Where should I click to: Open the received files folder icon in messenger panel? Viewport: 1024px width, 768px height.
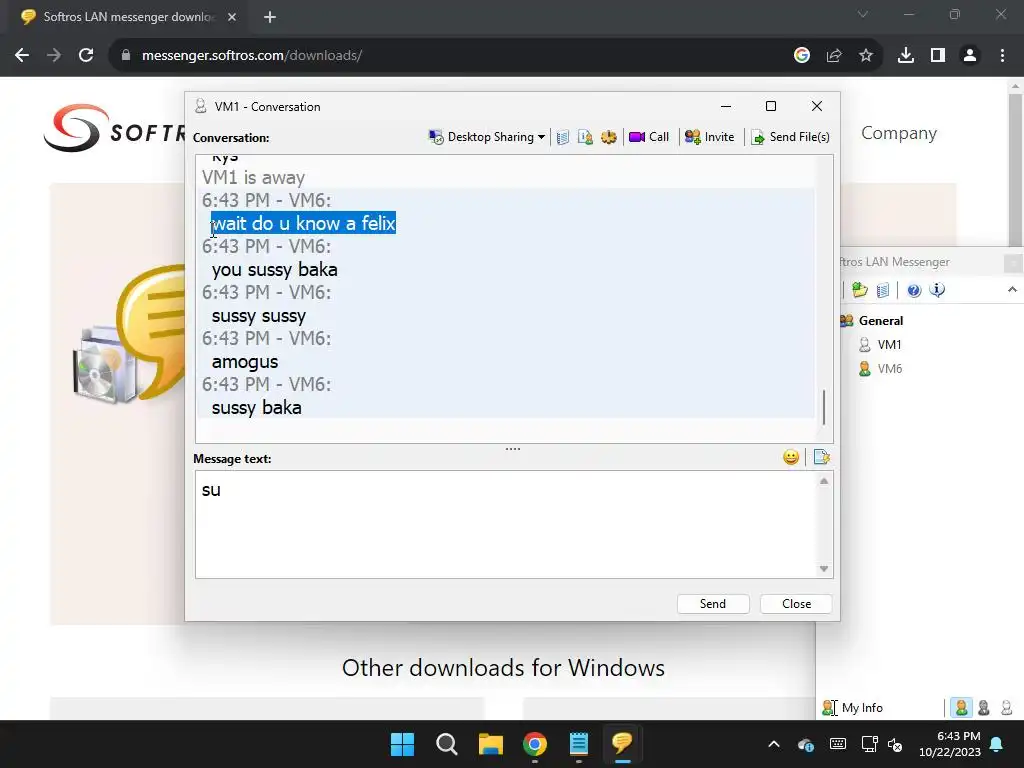point(859,290)
